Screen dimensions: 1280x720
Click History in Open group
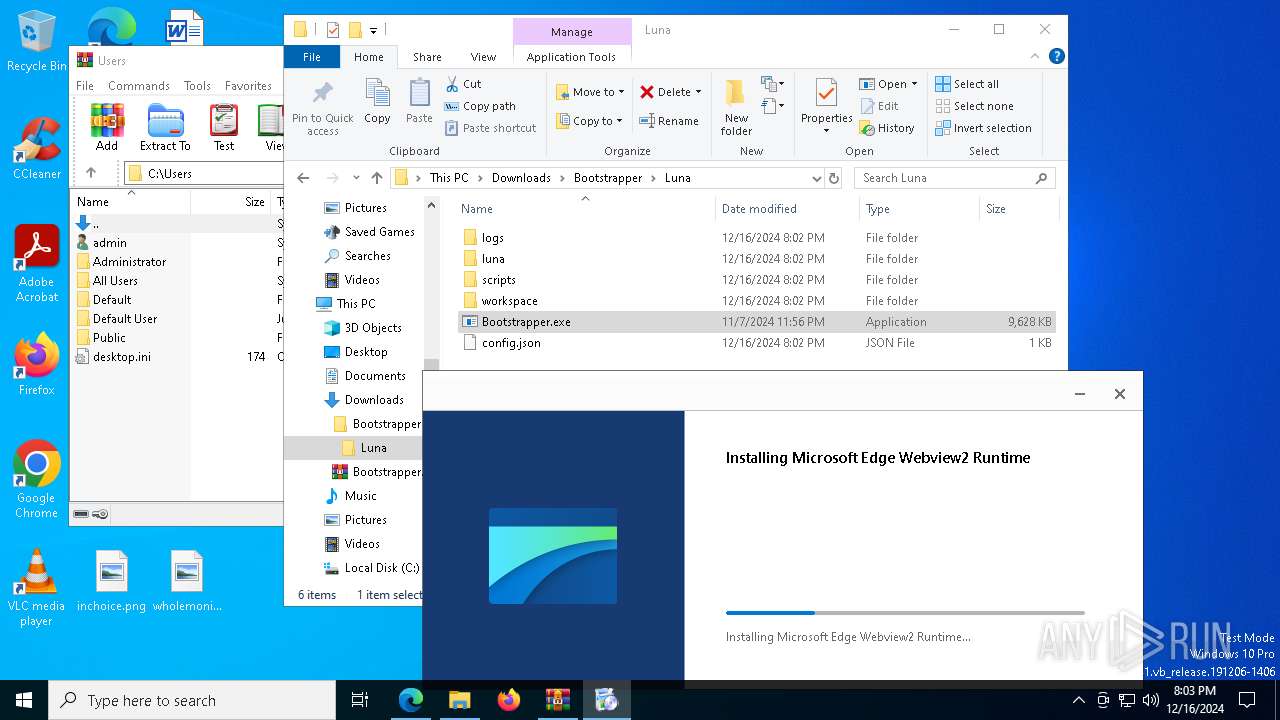pyautogui.click(x=887, y=128)
